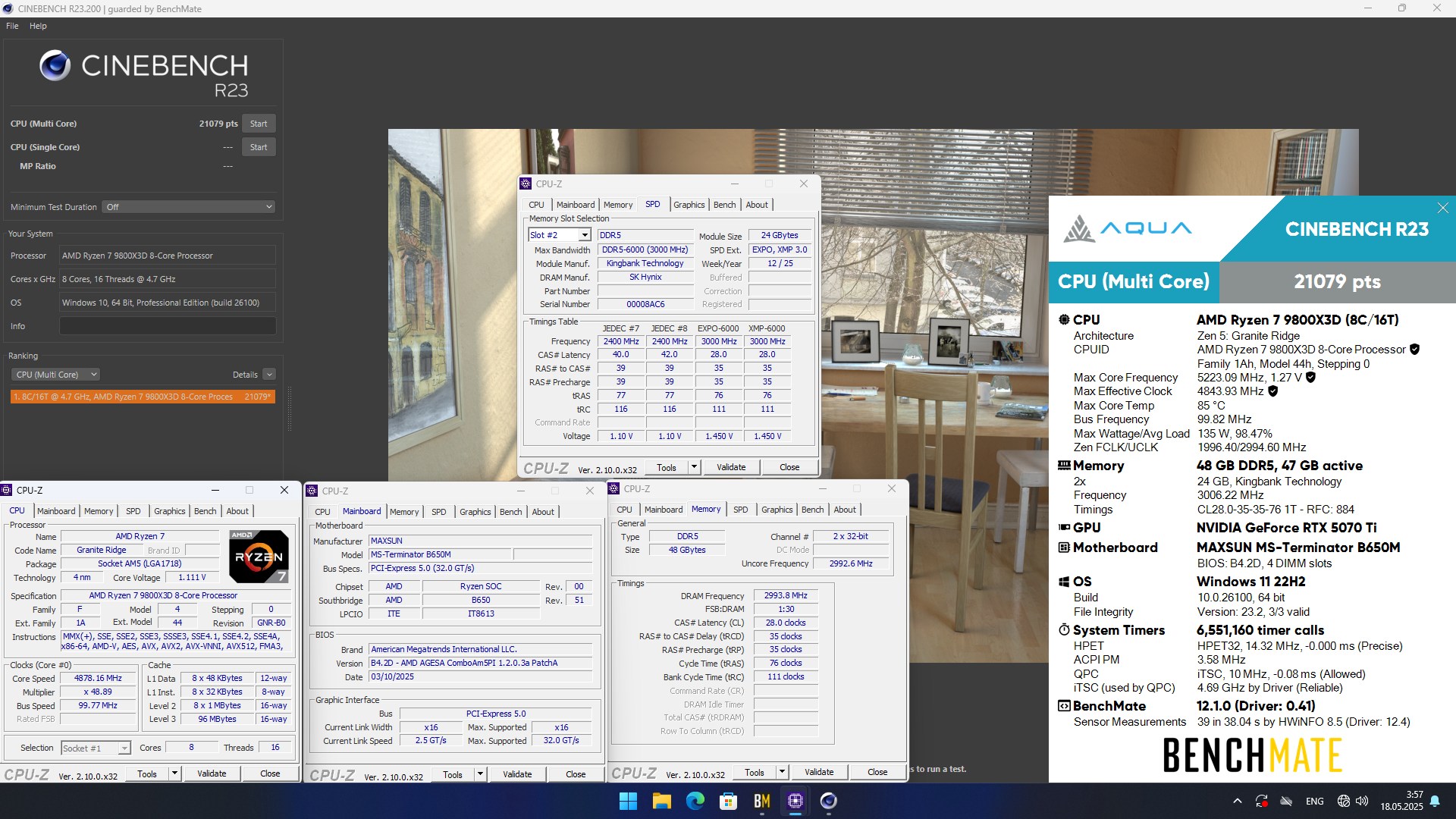Launch Microsoft Edge from taskbar
1456x819 pixels.
695,801
